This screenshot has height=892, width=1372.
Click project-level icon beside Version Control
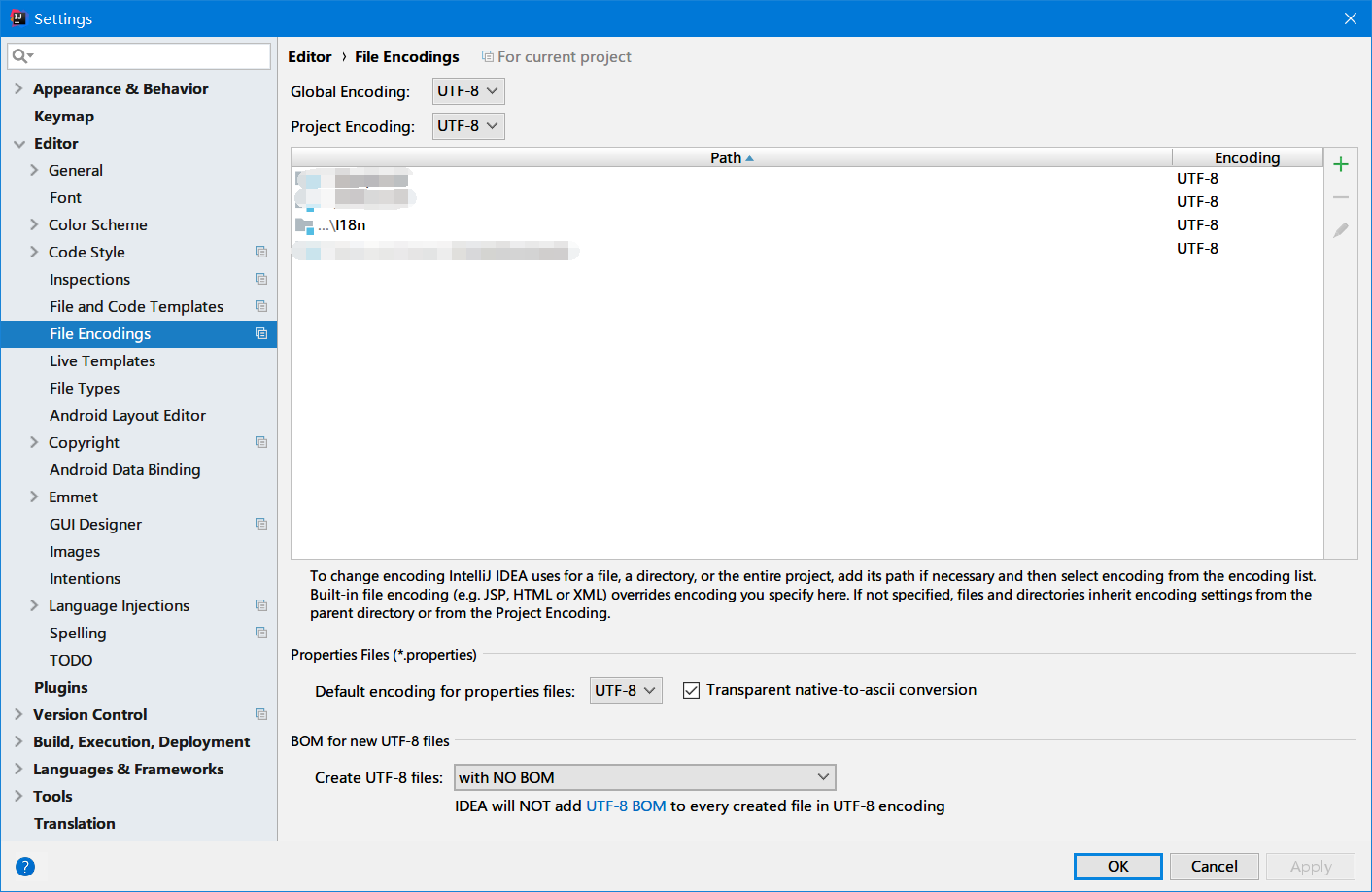261,714
